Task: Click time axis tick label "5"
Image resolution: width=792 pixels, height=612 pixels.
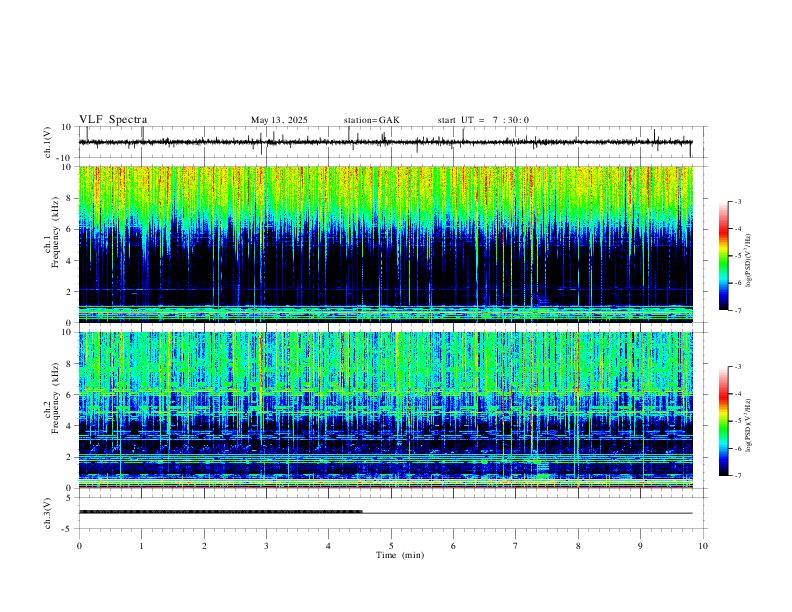Action: point(391,546)
